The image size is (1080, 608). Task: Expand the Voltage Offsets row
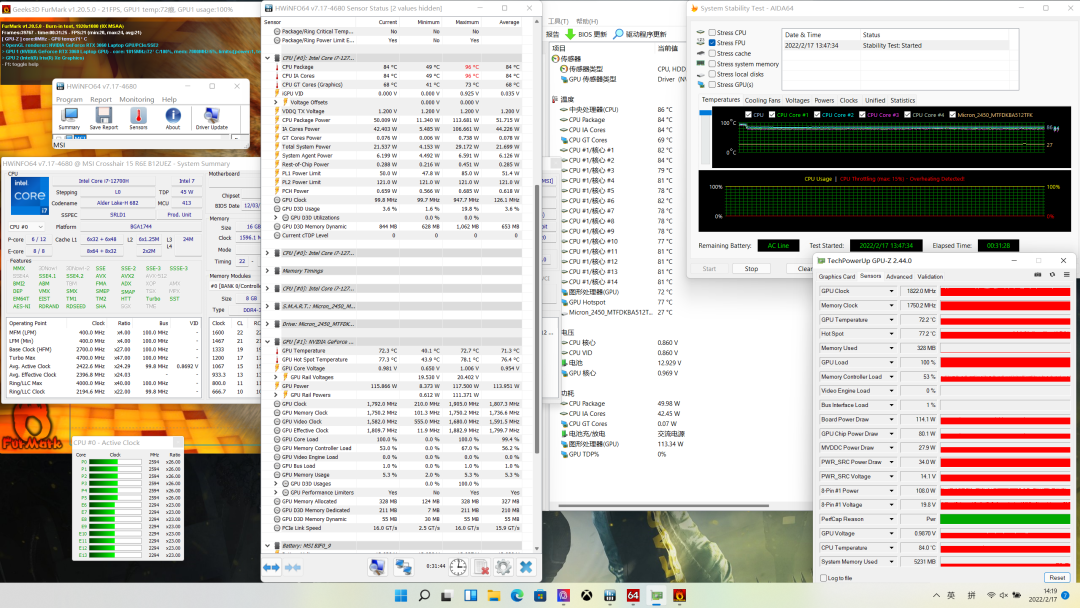click(277, 102)
